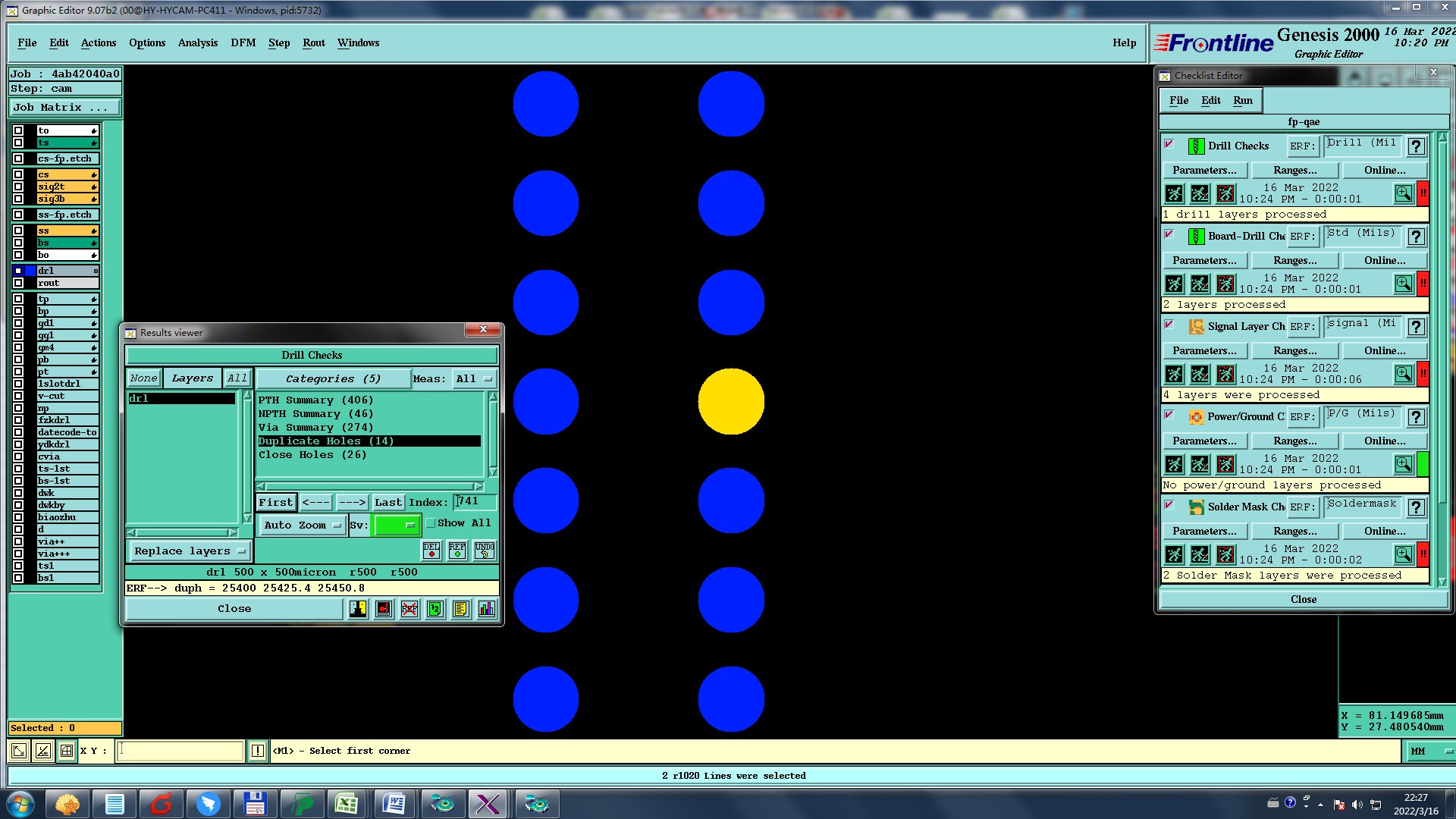Open the Auto Zoom dropdown

(302, 525)
